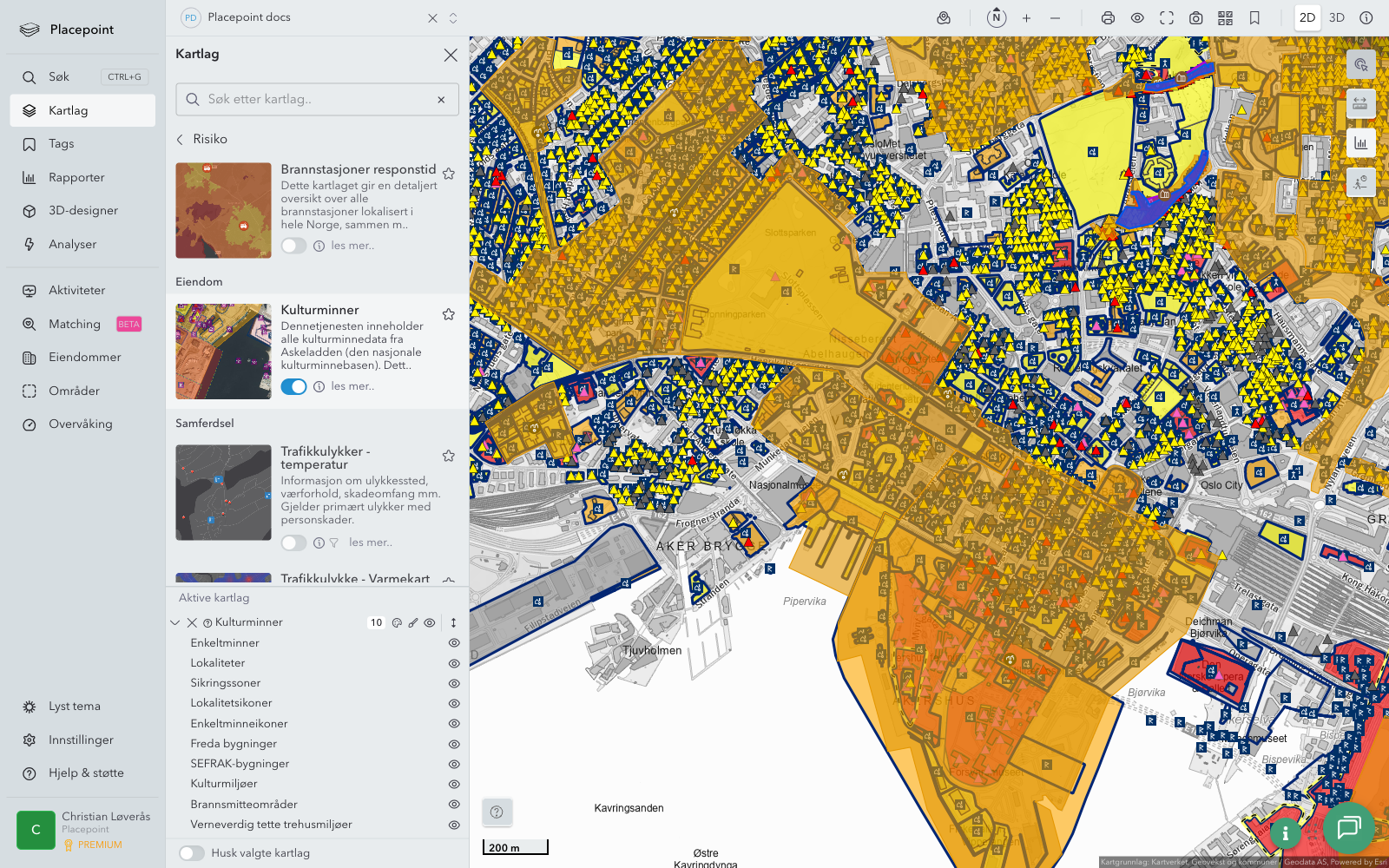Screen dimensions: 1389x868
Task: Open the QR code tool
Action: pos(1225,18)
